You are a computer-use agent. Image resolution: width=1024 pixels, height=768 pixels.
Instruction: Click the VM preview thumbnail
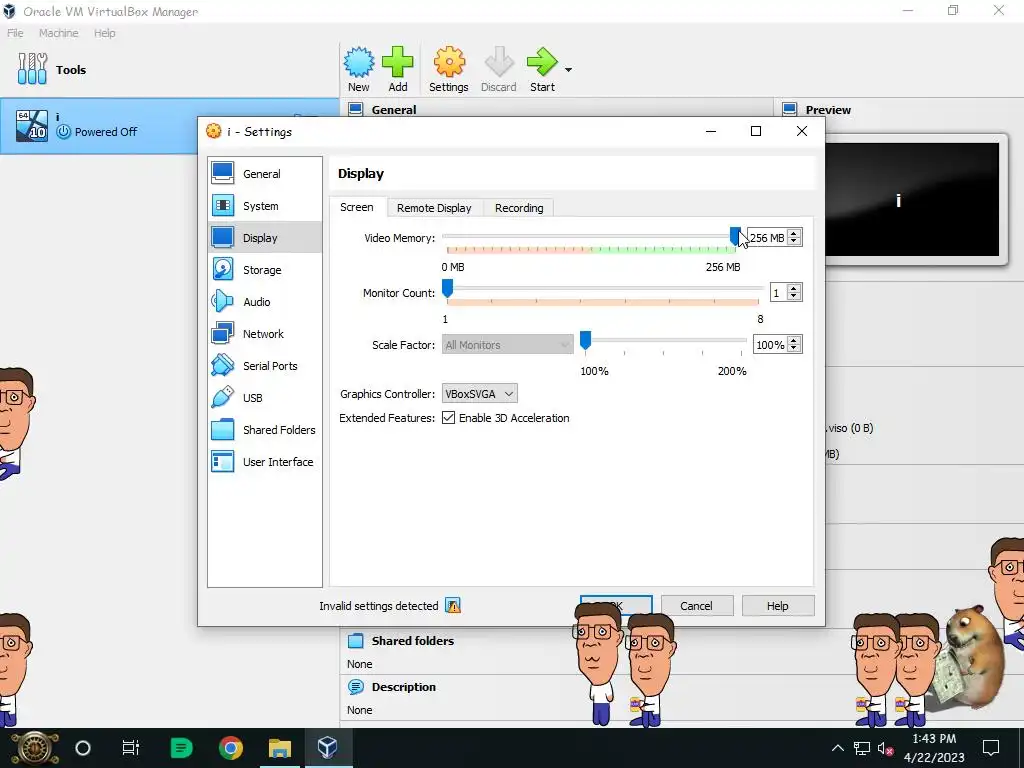912,200
